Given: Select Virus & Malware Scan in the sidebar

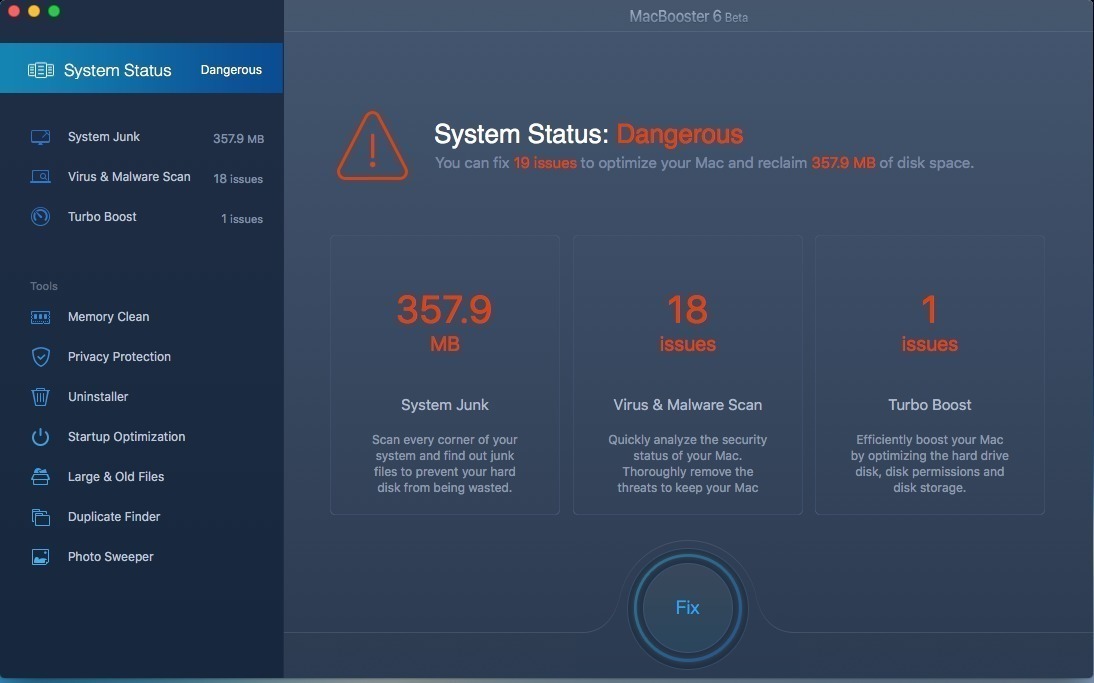Looking at the screenshot, I should click(x=142, y=177).
